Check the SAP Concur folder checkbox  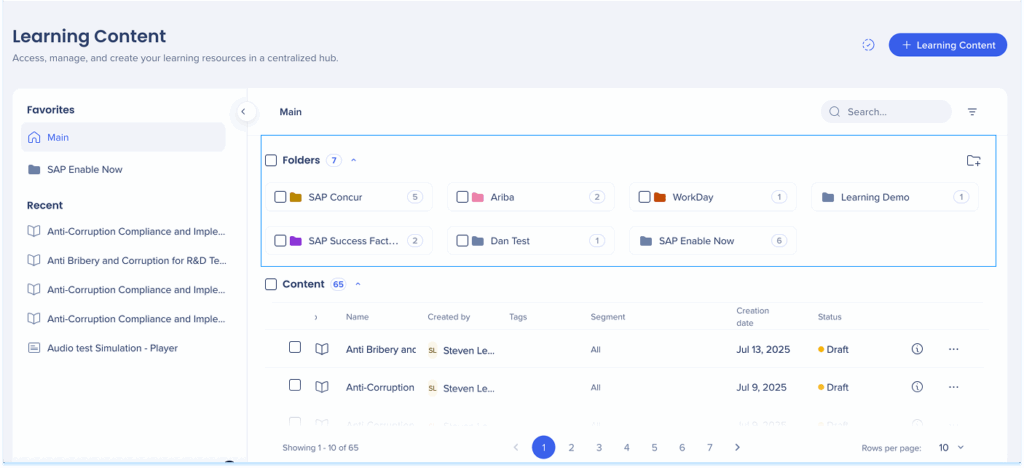[x=280, y=197]
